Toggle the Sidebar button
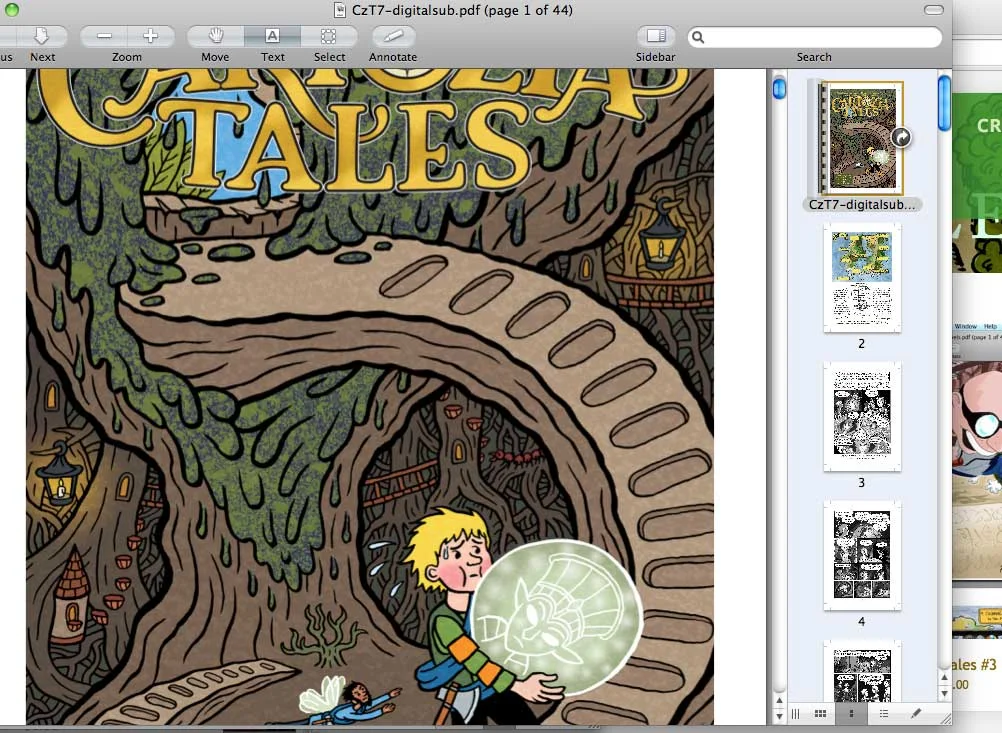Viewport: 1002px width, 733px height. pos(656,36)
